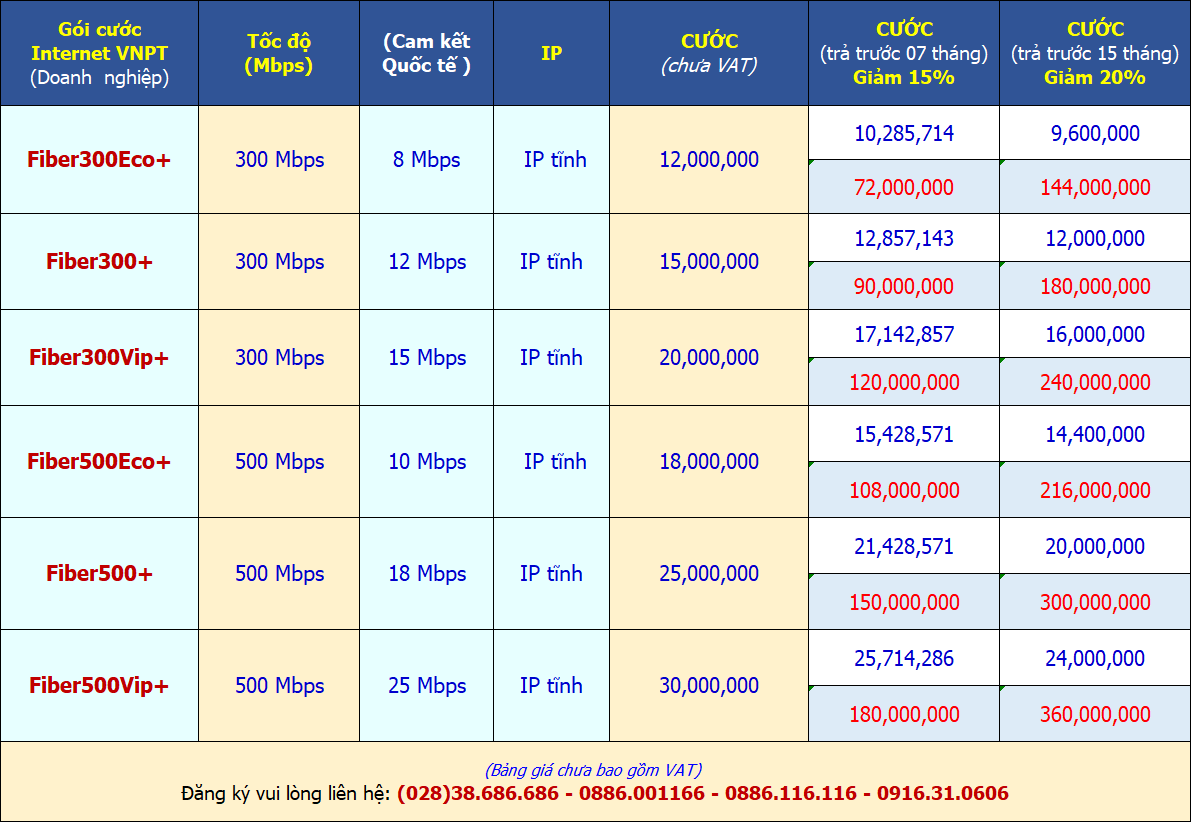
Task: Click the phone number 0916.31.0606
Action: point(943,793)
